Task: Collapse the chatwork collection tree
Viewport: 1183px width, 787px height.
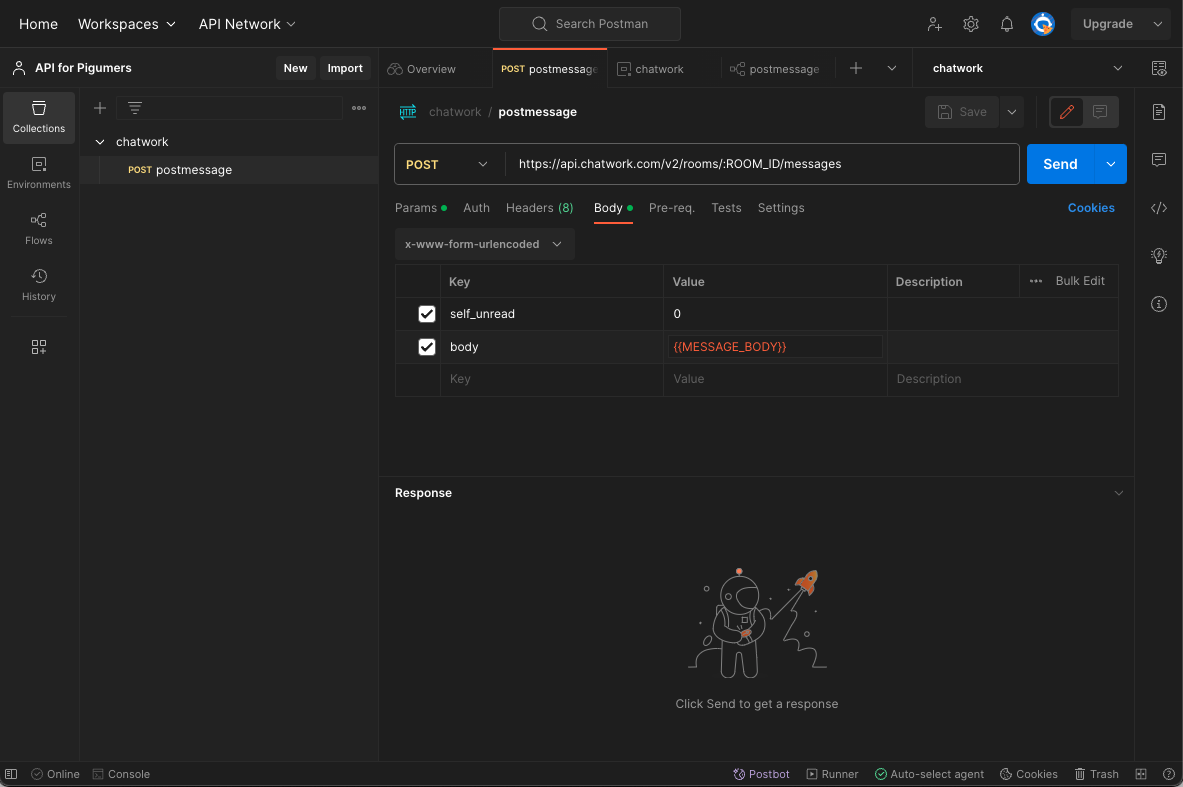Action: (100, 142)
